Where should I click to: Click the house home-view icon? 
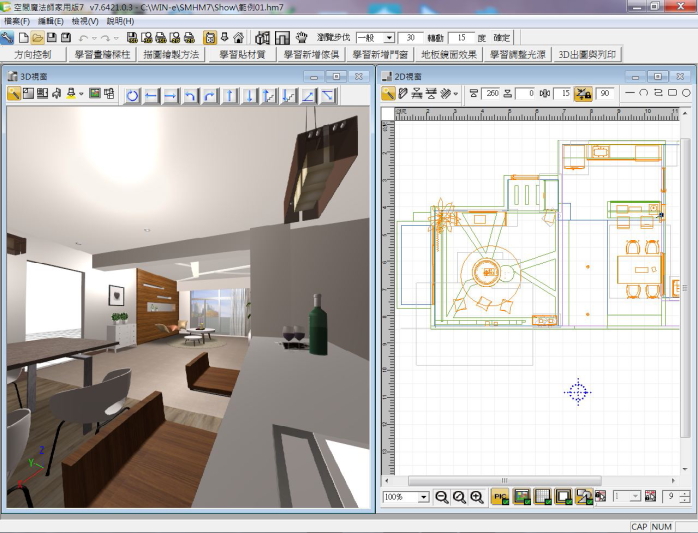pos(239,38)
